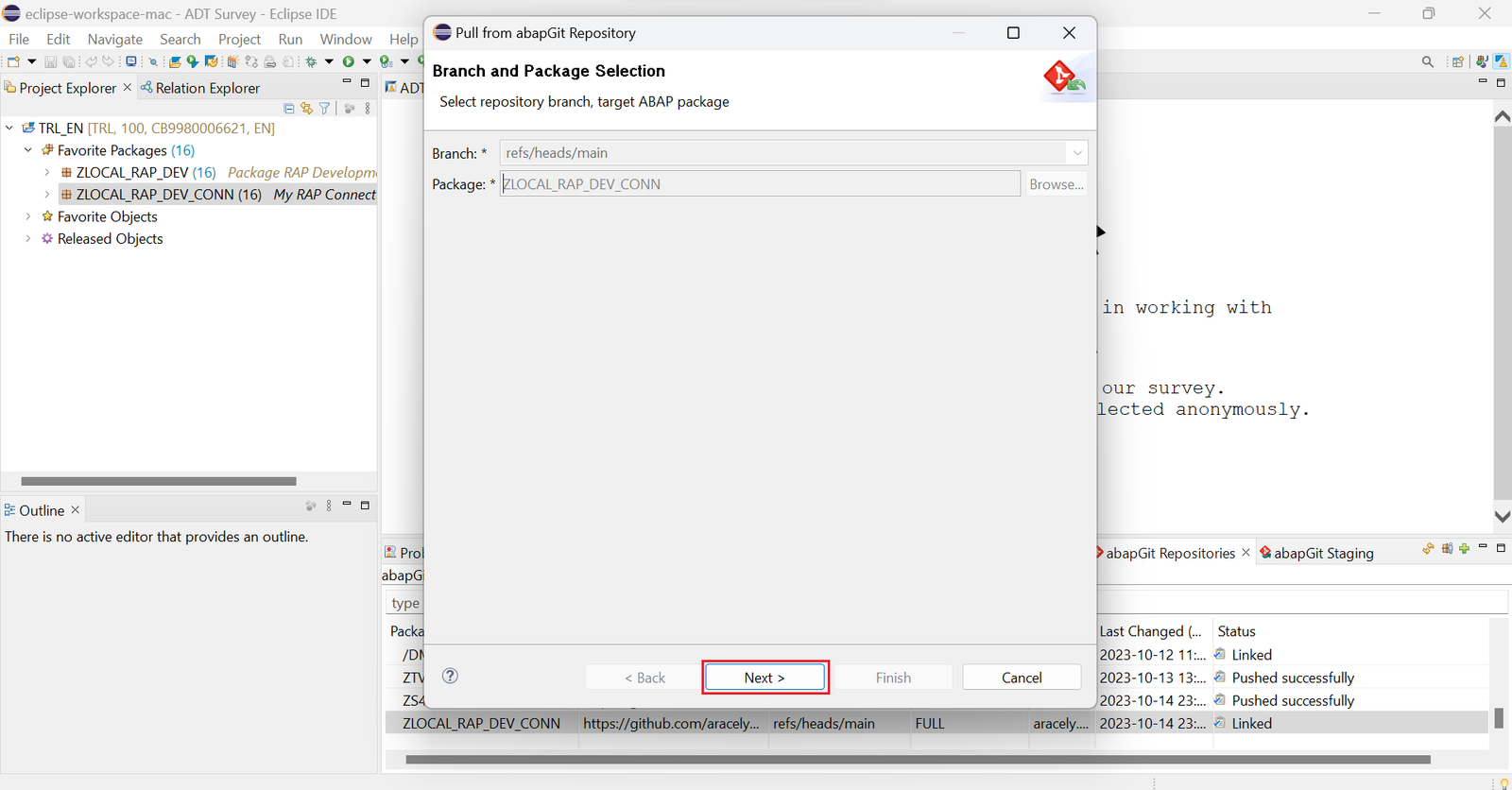Viewport: 1512px width, 790px height.
Task: Click the help question mark in dialog
Action: pos(450,676)
